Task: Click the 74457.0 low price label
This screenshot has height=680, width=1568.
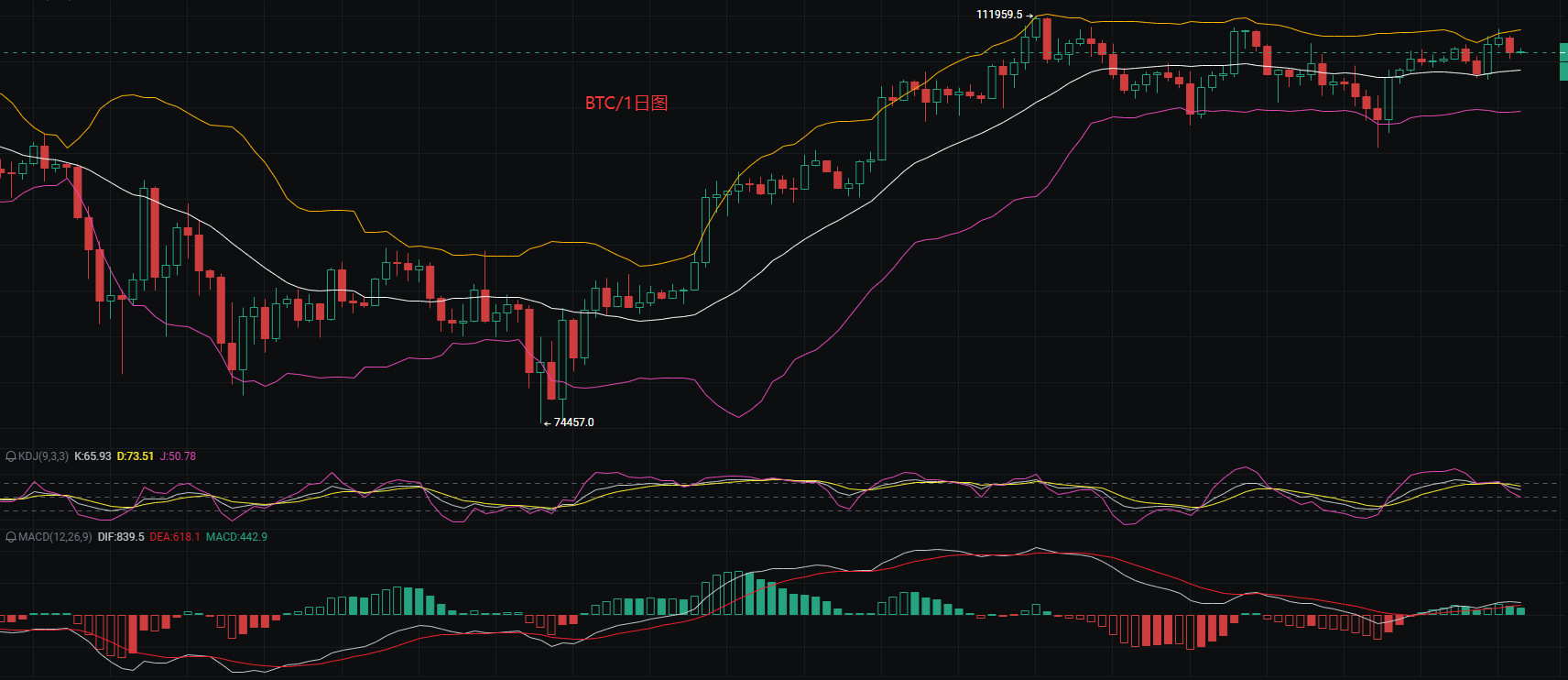Action: [573, 422]
